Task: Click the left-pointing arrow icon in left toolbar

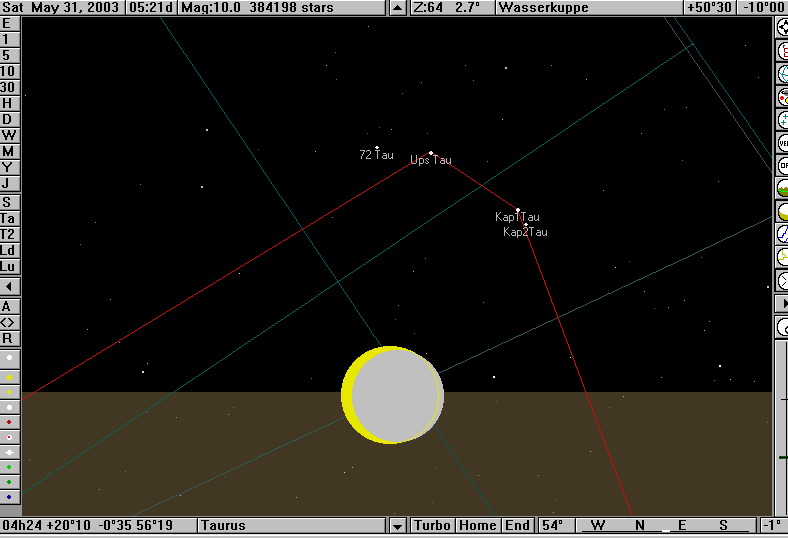Action: pyautogui.click(x=9, y=286)
